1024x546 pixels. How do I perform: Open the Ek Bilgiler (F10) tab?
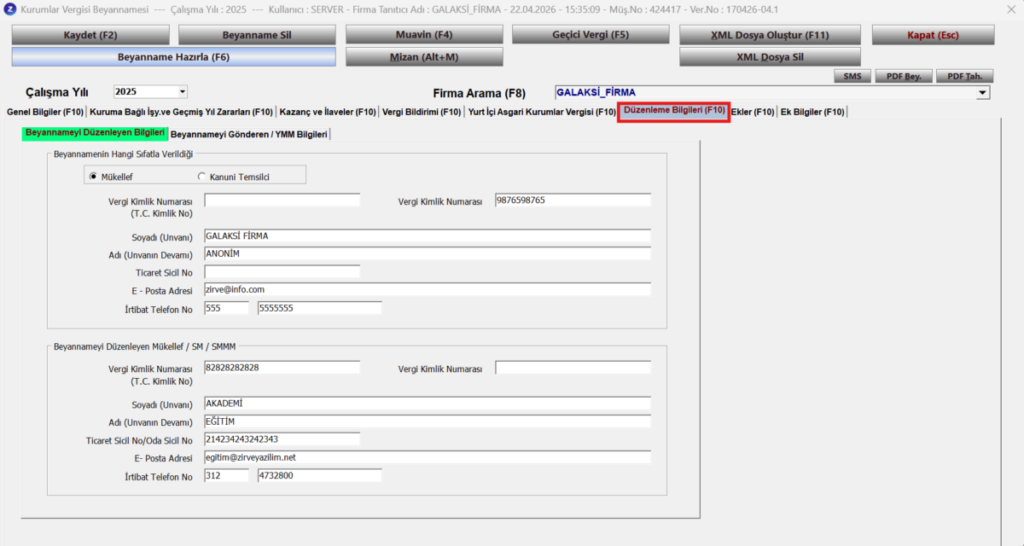click(812, 112)
